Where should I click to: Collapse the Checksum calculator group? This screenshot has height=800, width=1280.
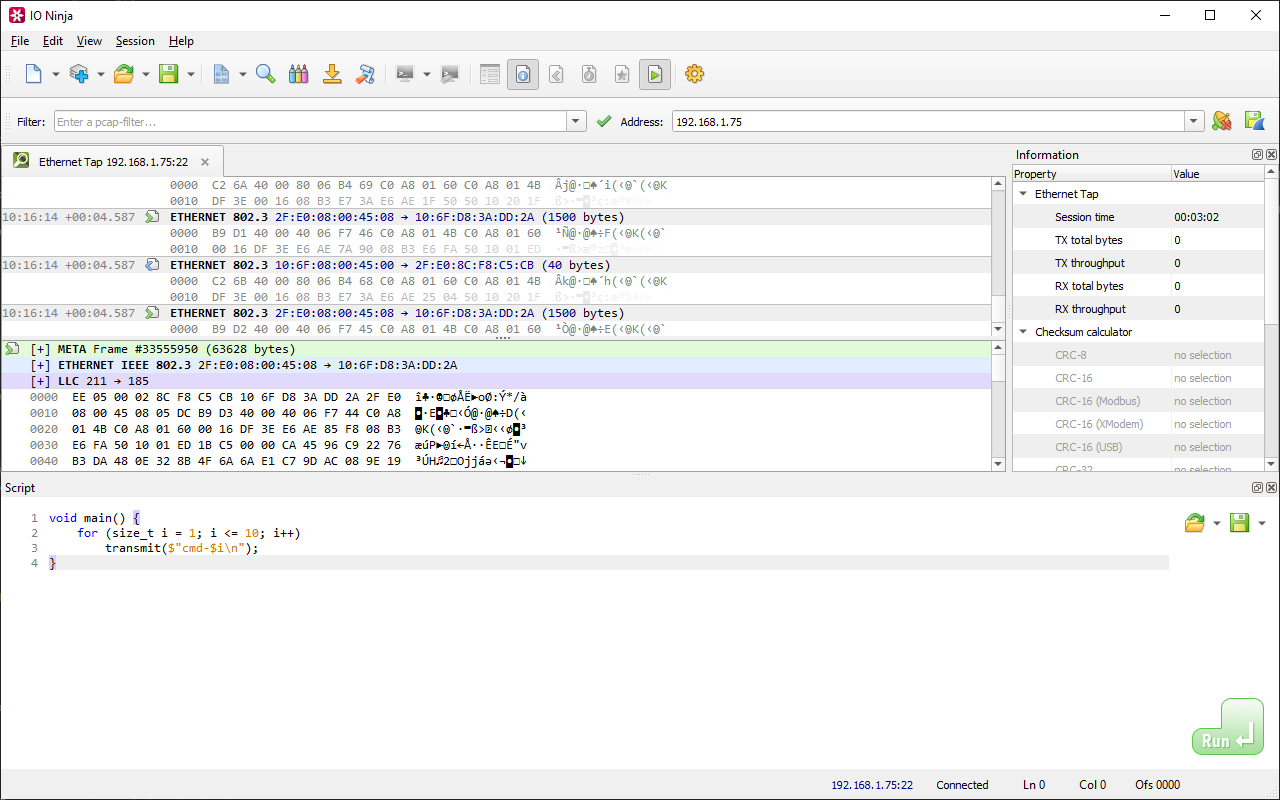pyautogui.click(x=1023, y=332)
